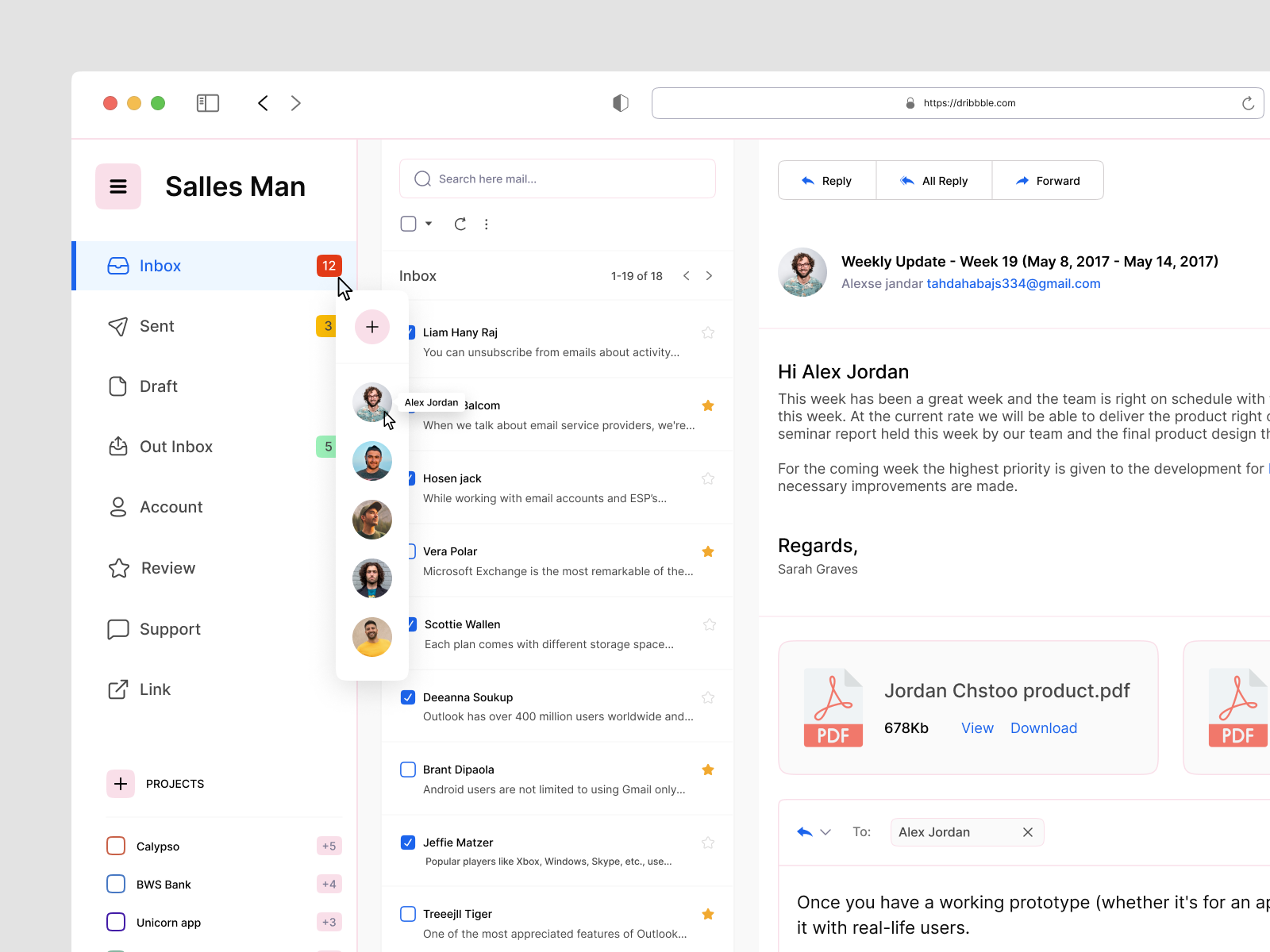Open the three-dot more options menu

pyautogui.click(x=487, y=225)
